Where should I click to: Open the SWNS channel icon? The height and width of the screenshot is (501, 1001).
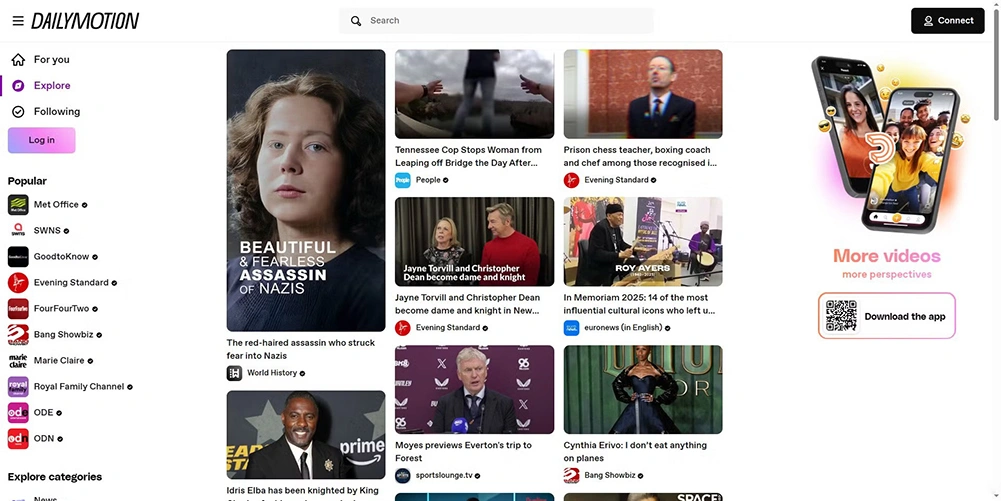(x=18, y=230)
